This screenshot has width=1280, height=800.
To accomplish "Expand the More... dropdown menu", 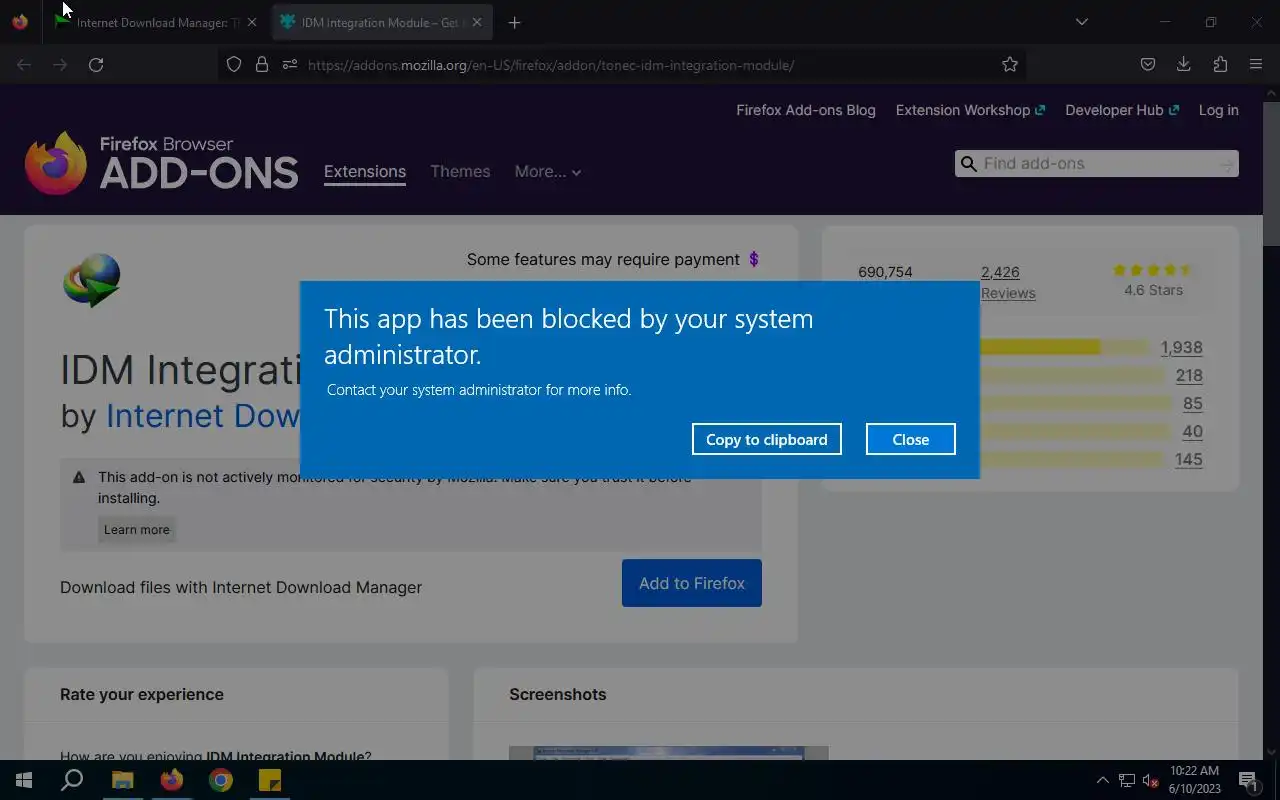I will [x=547, y=171].
